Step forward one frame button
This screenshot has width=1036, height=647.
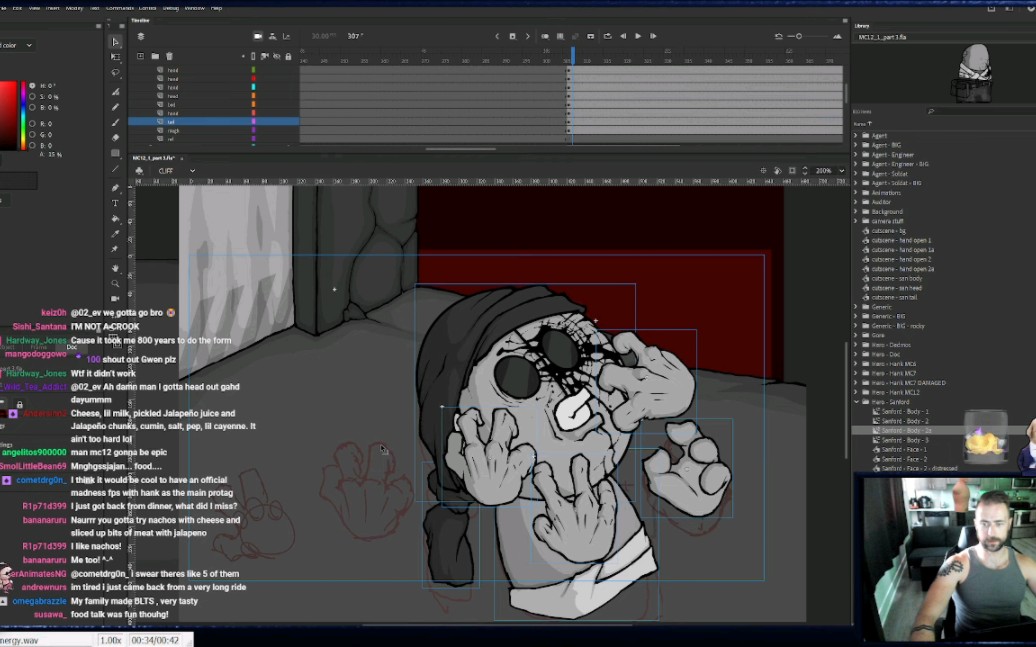coord(653,36)
